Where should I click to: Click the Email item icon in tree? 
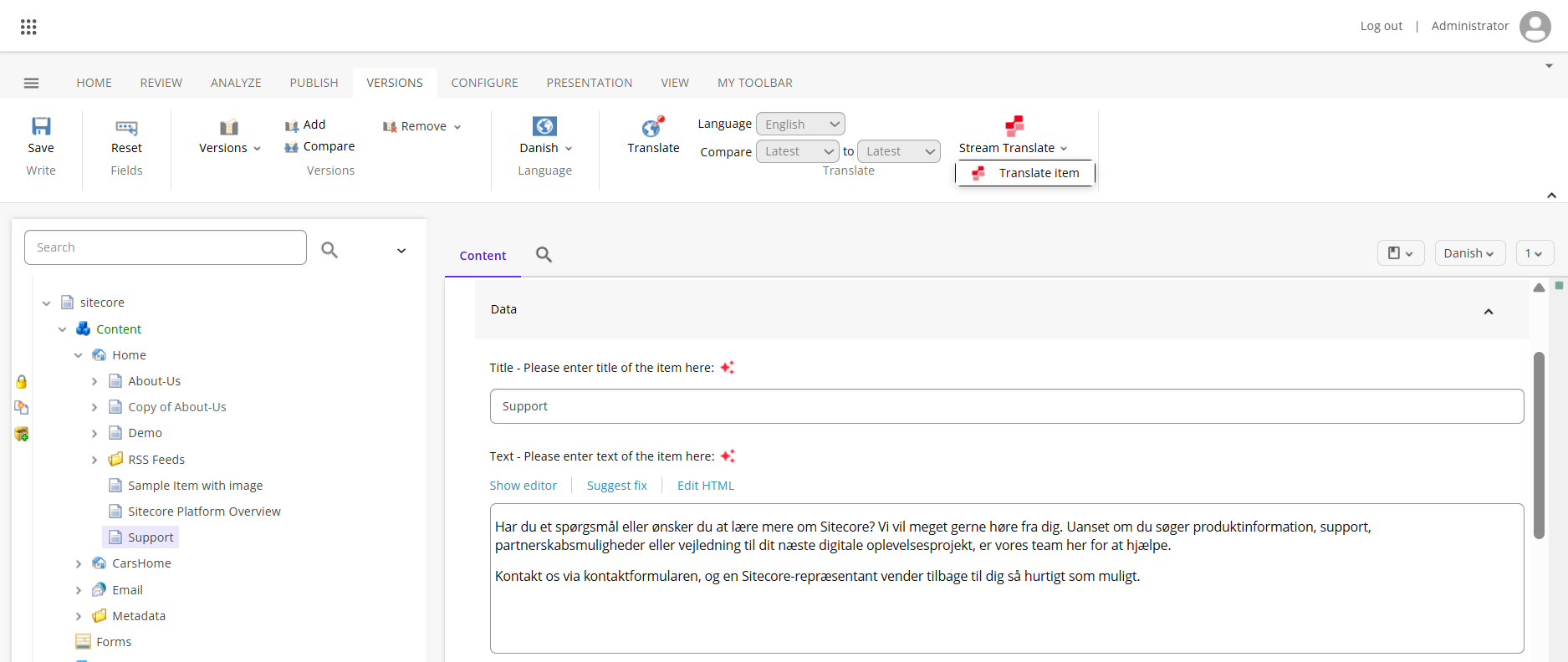(x=100, y=589)
